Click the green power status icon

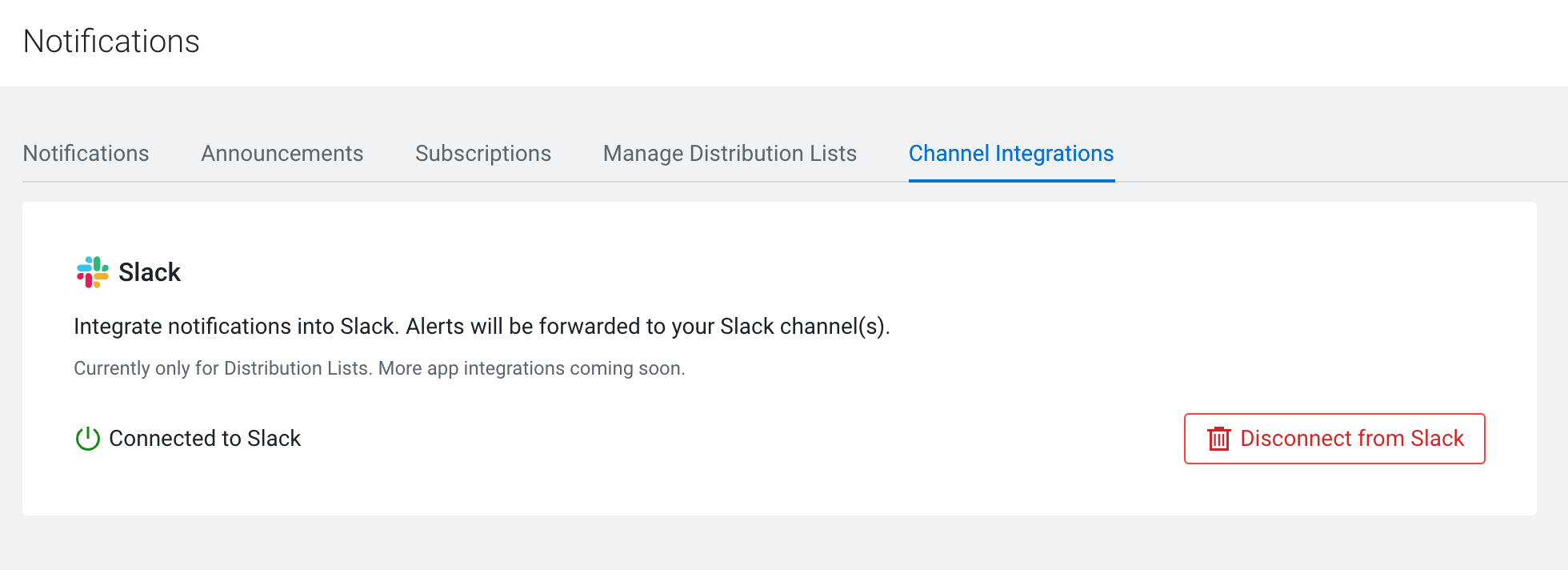(87, 439)
